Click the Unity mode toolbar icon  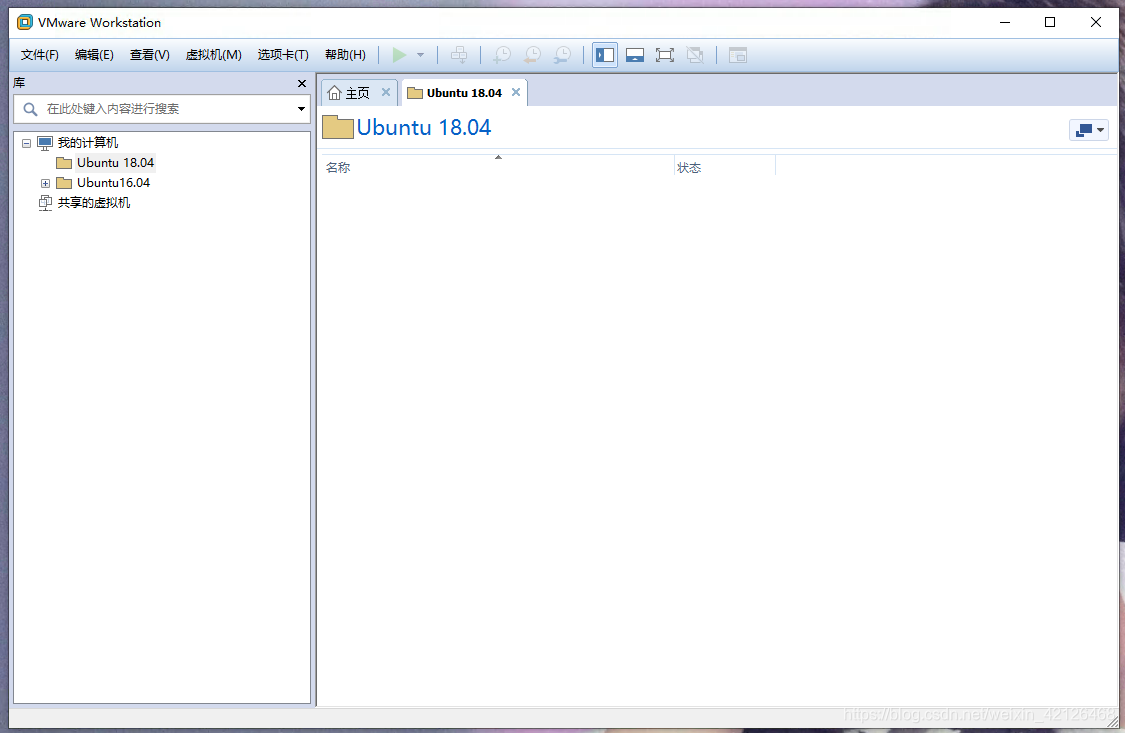pos(695,55)
